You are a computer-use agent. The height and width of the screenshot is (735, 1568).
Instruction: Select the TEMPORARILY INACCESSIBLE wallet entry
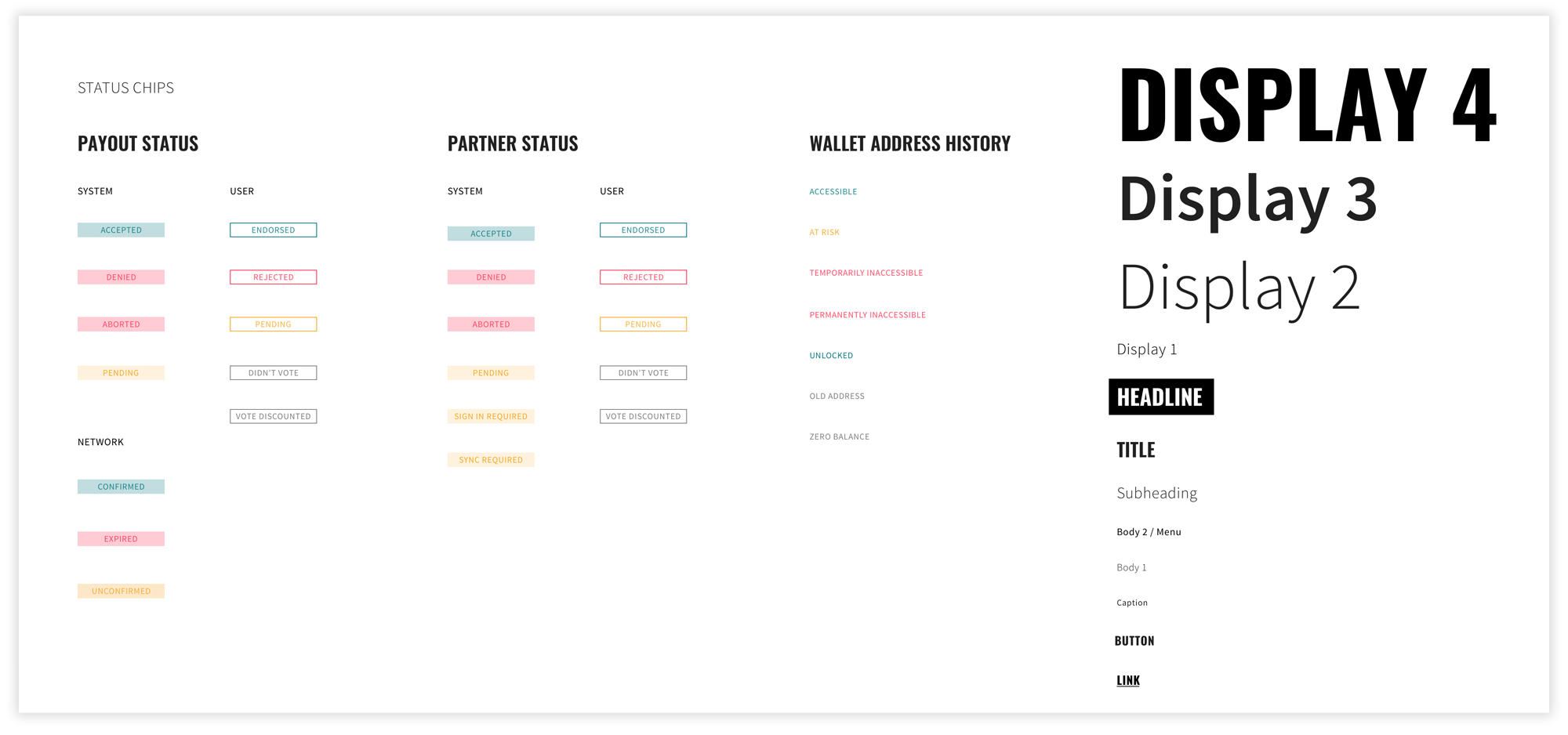click(866, 273)
